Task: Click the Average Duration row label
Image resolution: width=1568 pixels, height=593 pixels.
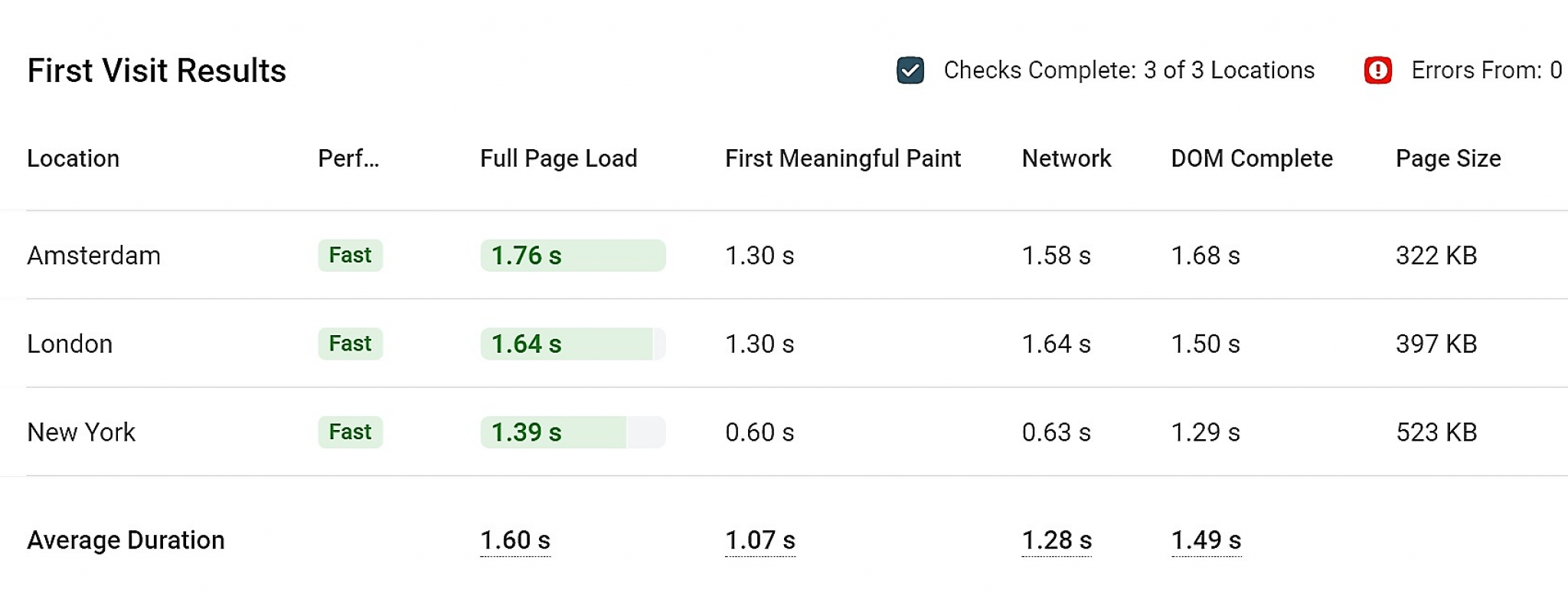Action: pyautogui.click(x=126, y=540)
